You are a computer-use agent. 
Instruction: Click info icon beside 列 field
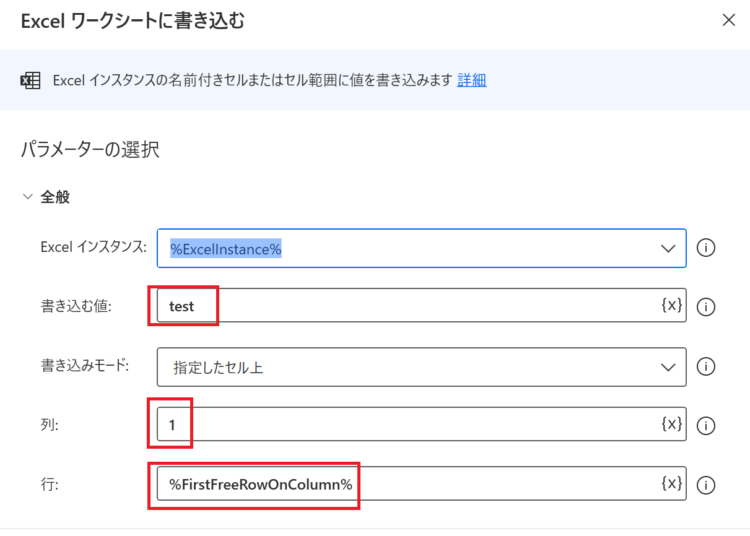706,426
